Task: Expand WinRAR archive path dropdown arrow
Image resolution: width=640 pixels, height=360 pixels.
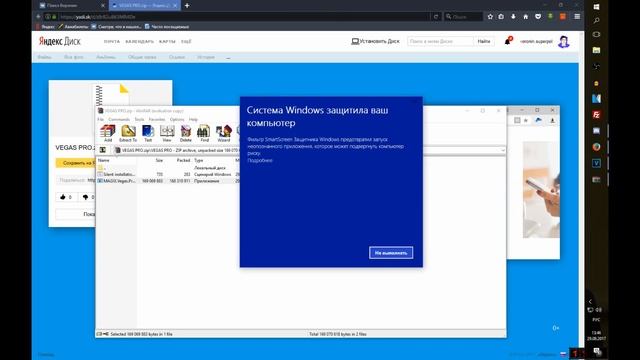Action: pyautogui.click(x=502, y=150)
